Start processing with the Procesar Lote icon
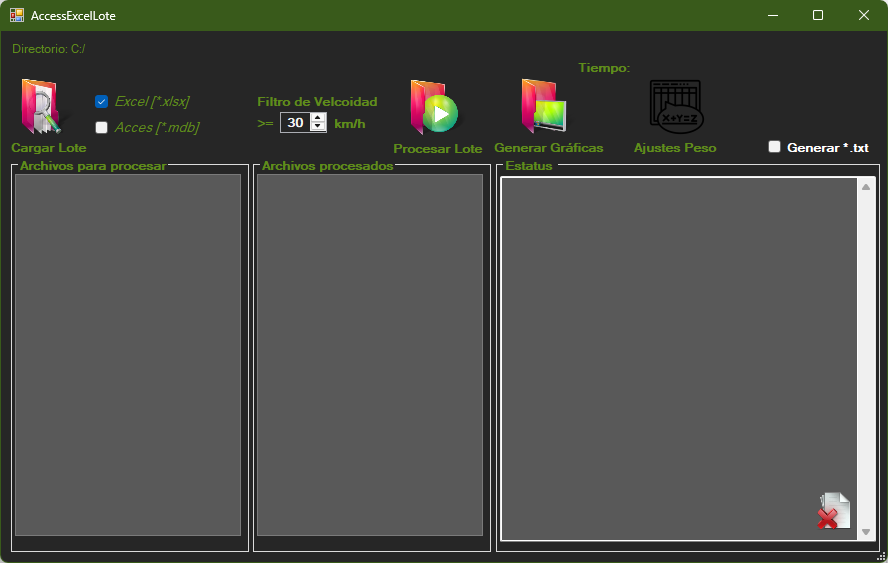The height and width of the screenshot is (563, 888). 434,108
